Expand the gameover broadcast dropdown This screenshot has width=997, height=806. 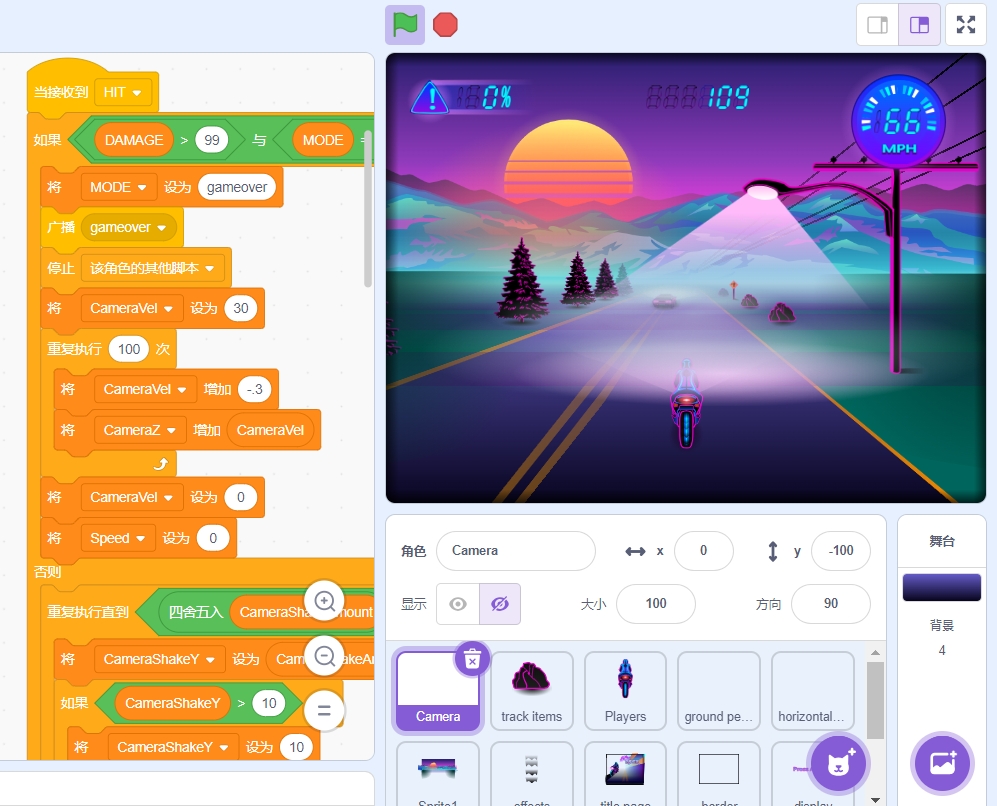[161, 228]
